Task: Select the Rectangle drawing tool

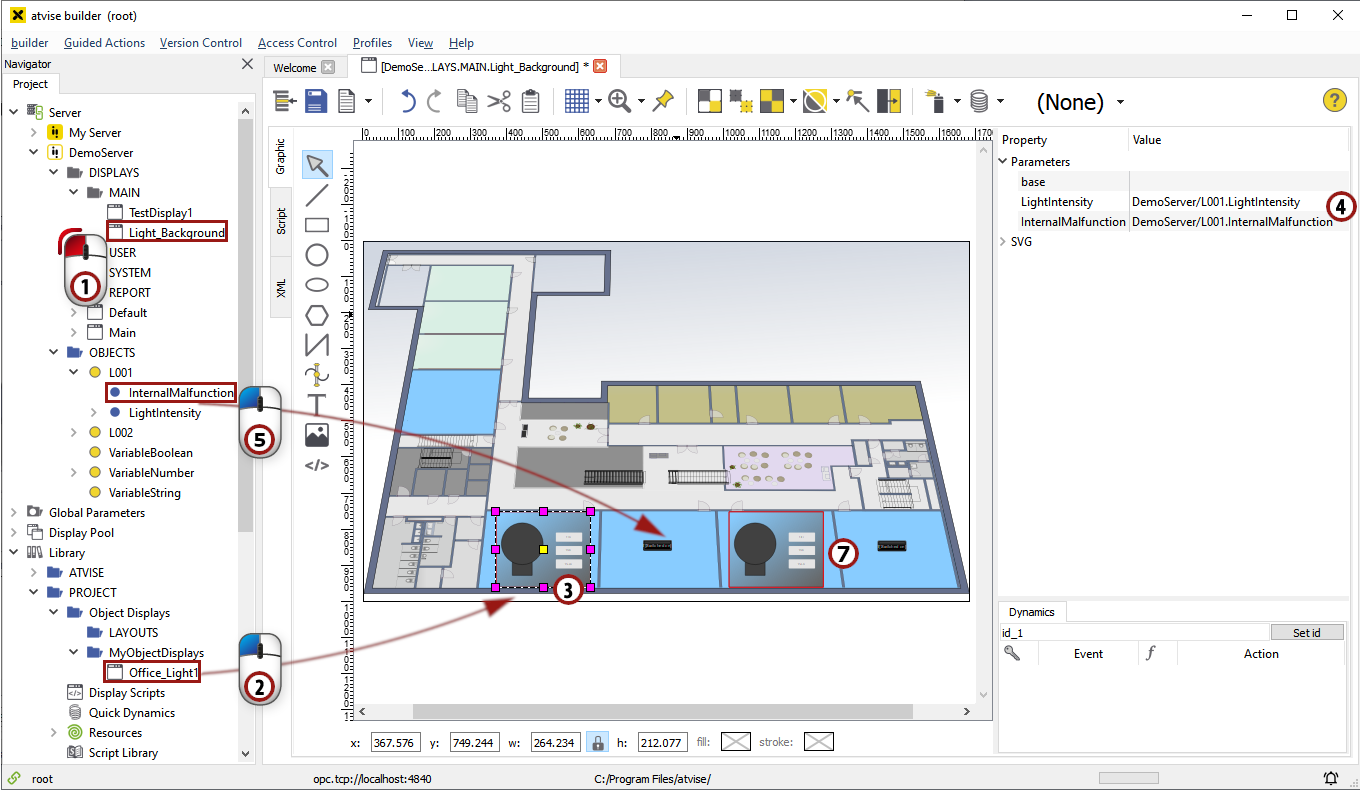Action: [316, 225]
